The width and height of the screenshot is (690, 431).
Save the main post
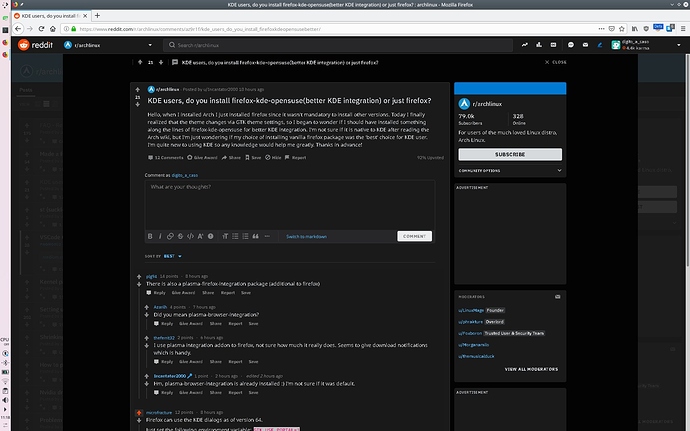tap(253, 158)
